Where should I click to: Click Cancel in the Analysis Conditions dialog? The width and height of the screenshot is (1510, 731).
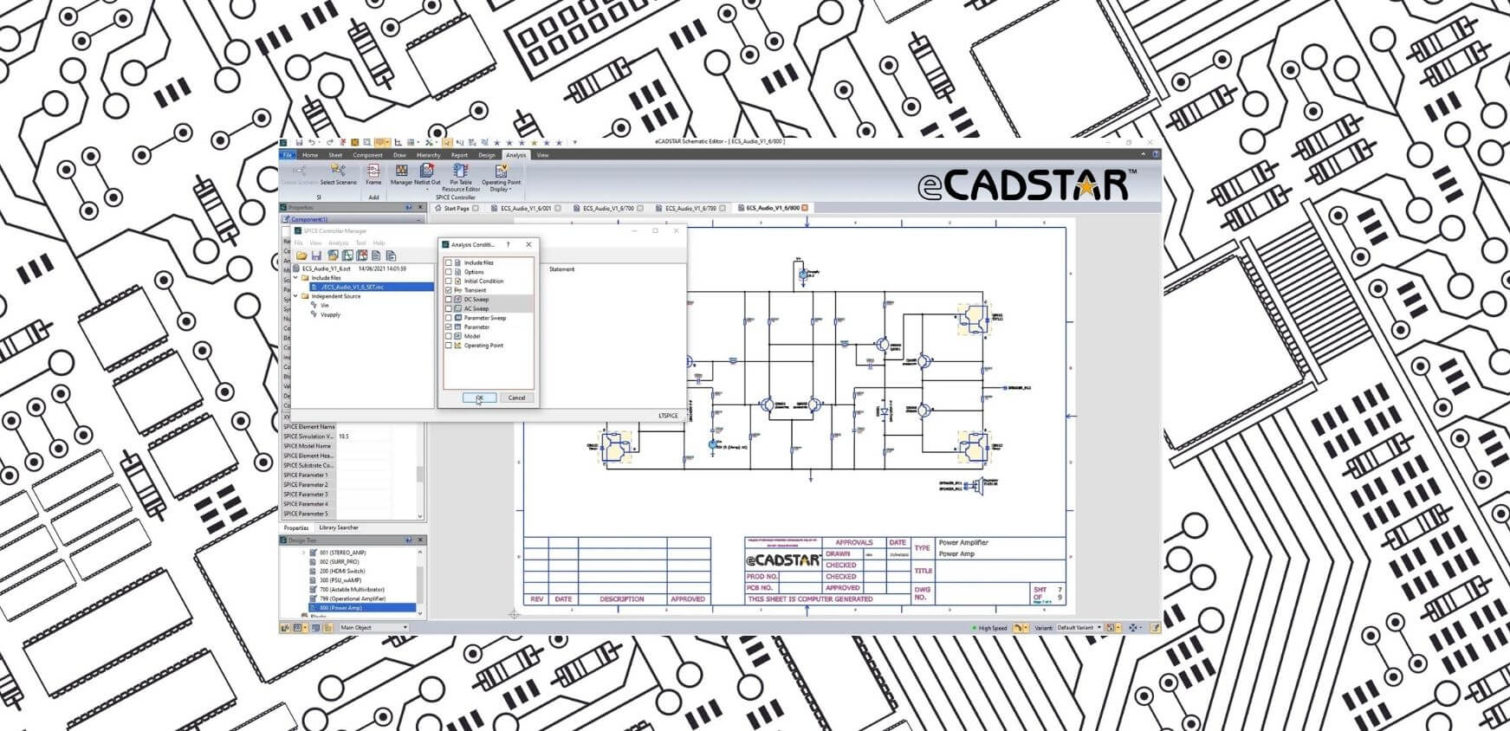click(517, 398)
